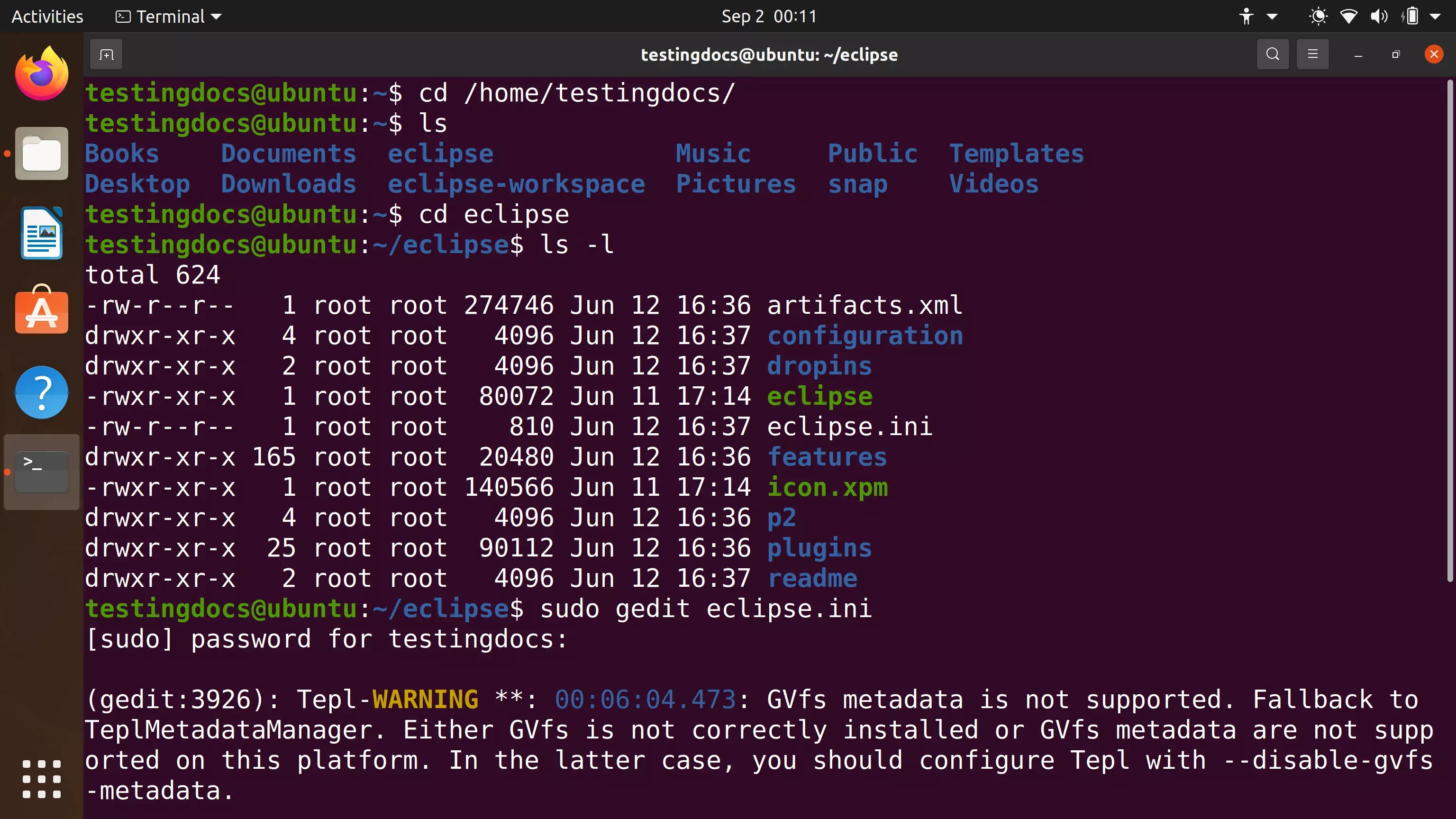Click the Wi-Fi indicator in the top bar
This screenshot has width=1456, height=819.
point(1348,16)
